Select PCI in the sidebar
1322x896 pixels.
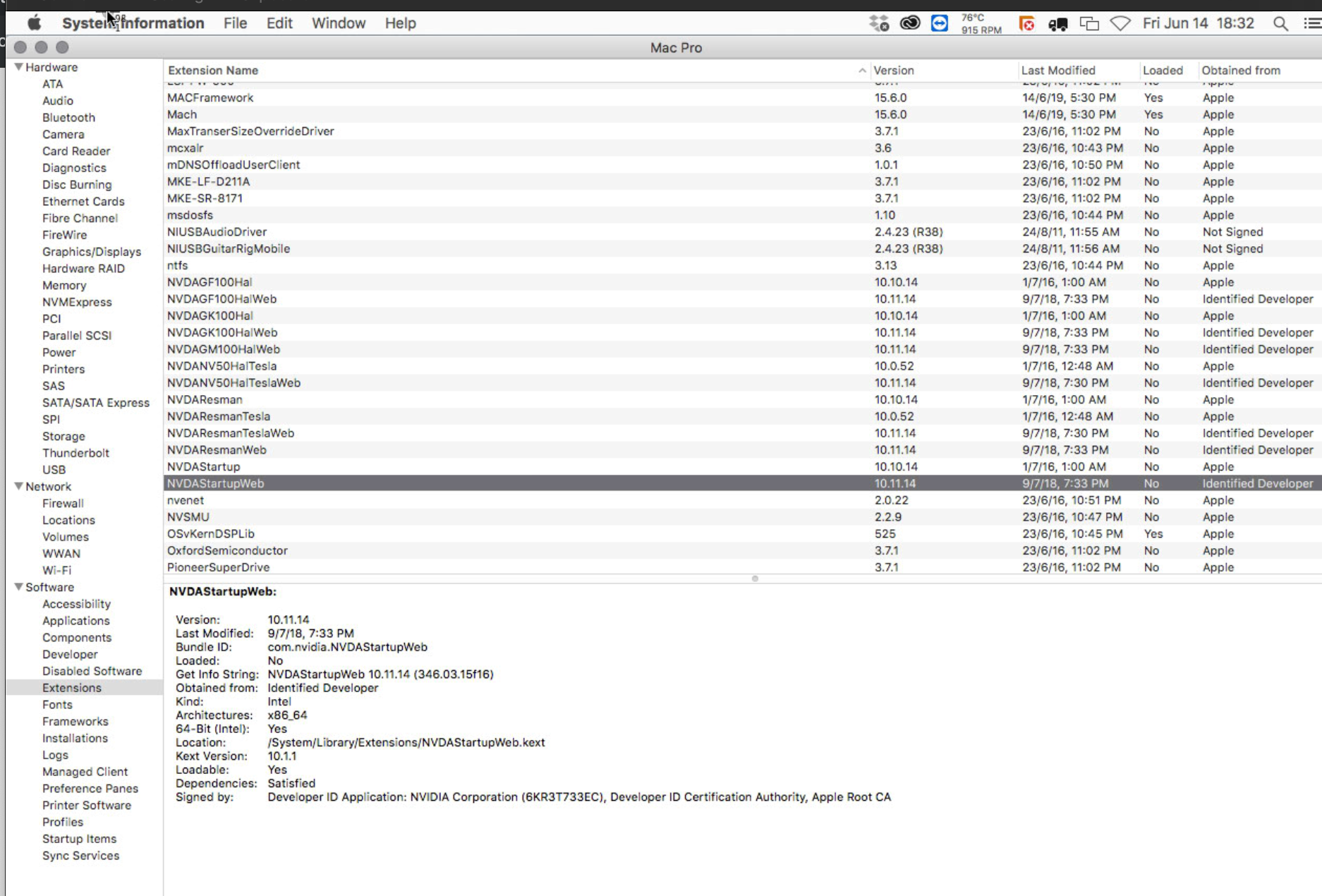[x=51, y=318]
